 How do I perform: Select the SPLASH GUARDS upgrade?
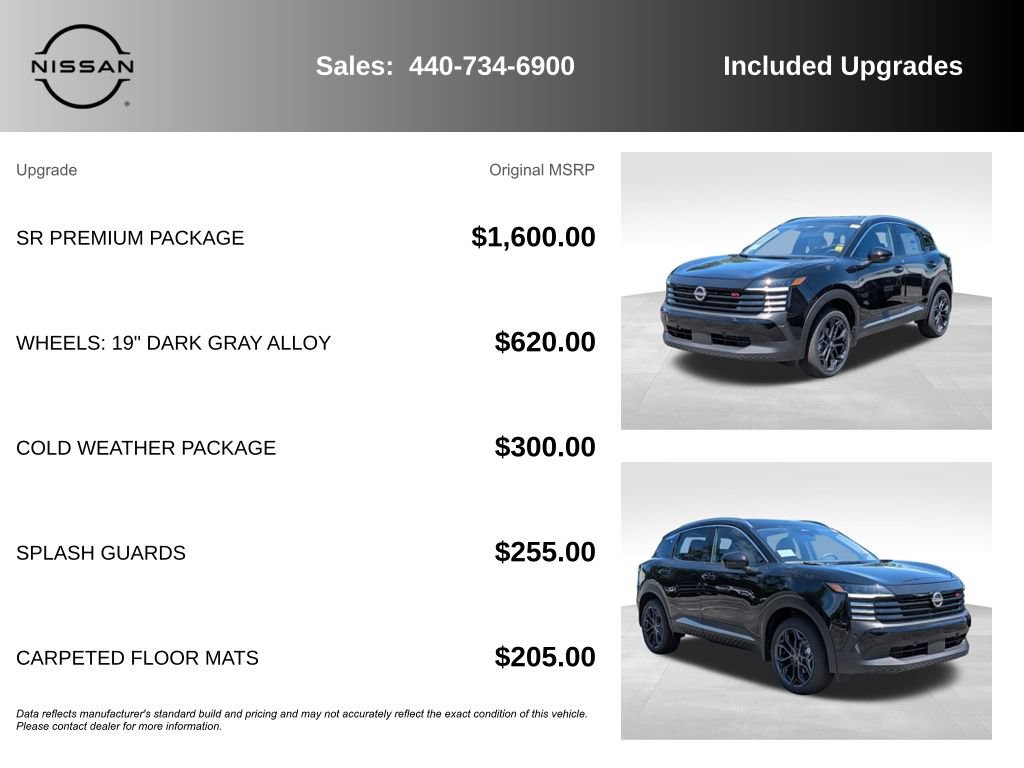point(101,553)
